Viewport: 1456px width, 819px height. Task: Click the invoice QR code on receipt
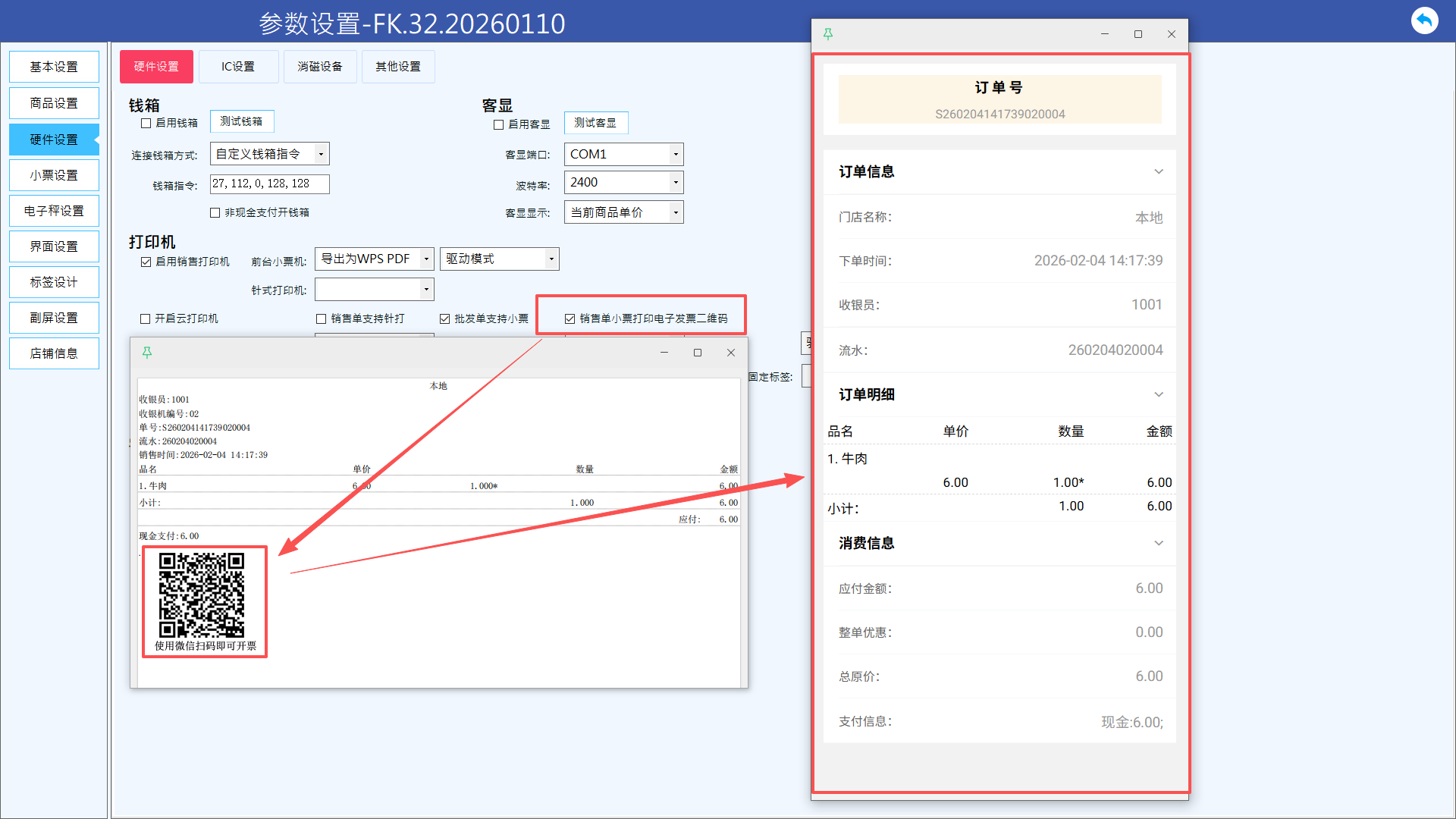(x=202, y=595)
